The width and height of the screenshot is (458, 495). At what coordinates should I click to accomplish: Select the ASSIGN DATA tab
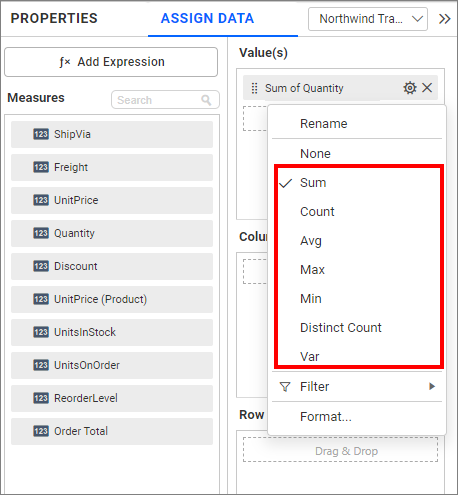tap(207, 18)
